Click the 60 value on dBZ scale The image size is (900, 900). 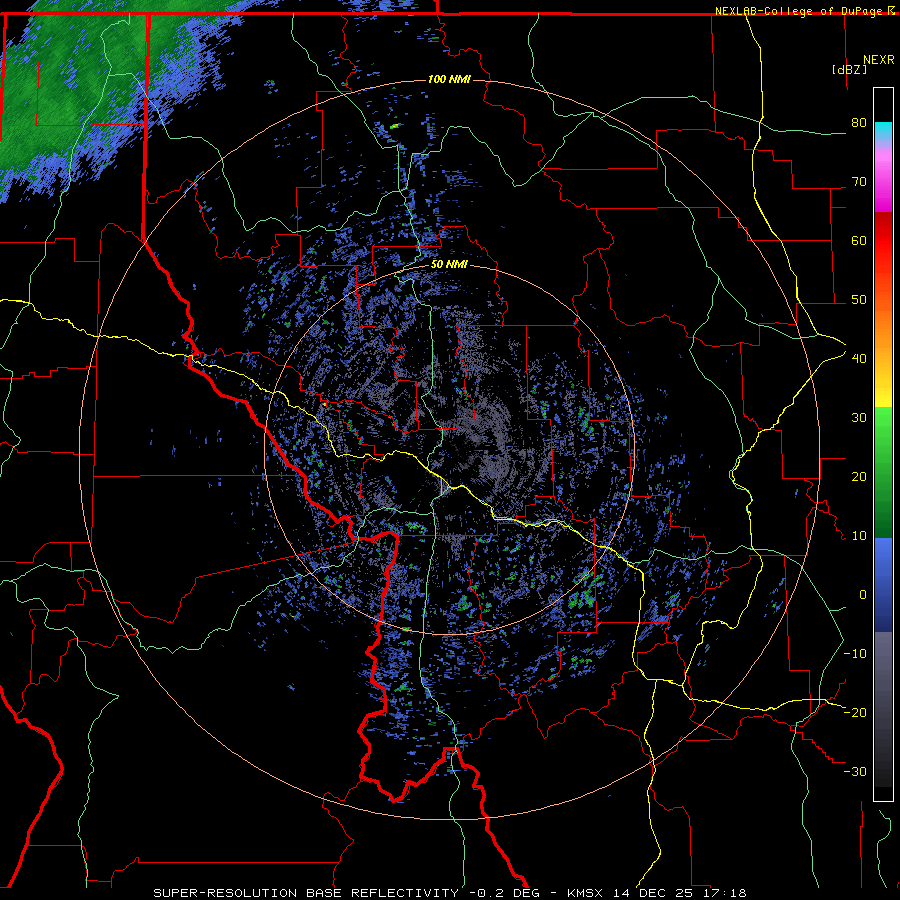pos(859,240)
